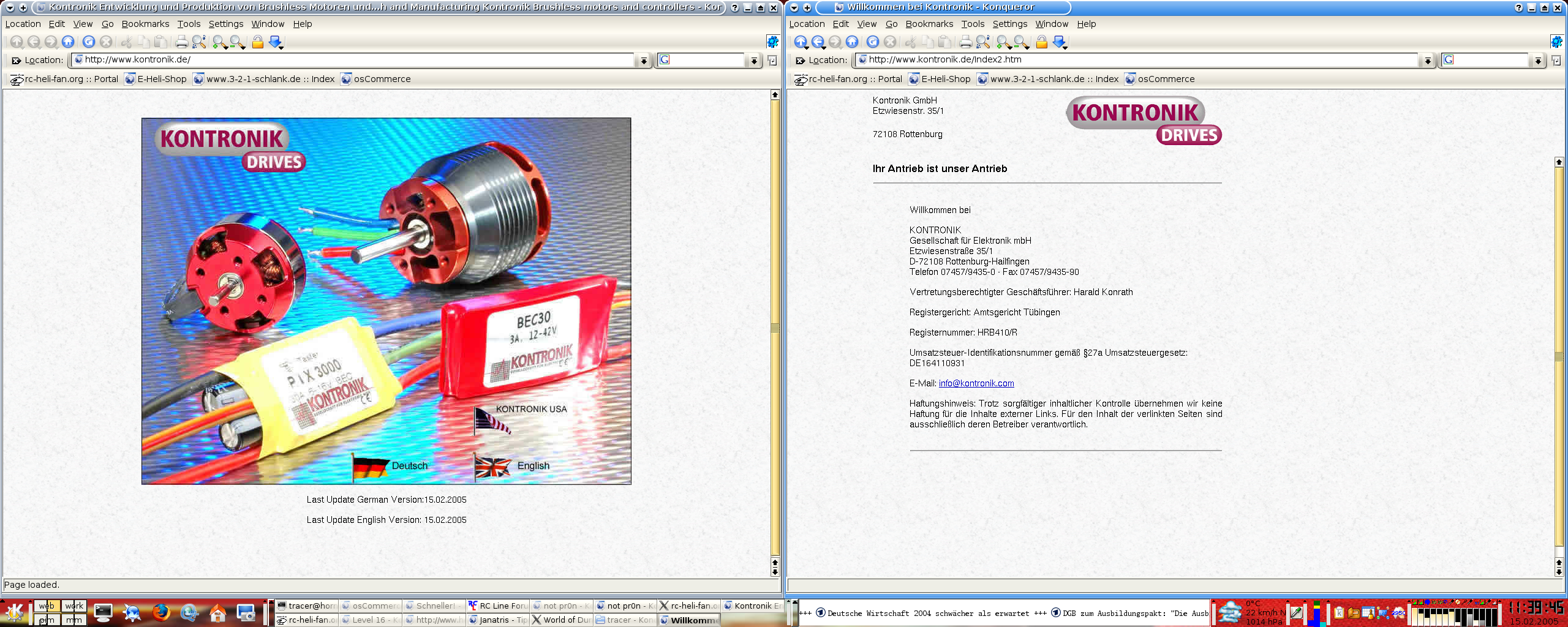Open the Settings menu in left Konqueror
This screenshot has height=627, width=1568.
pos(225,24)
